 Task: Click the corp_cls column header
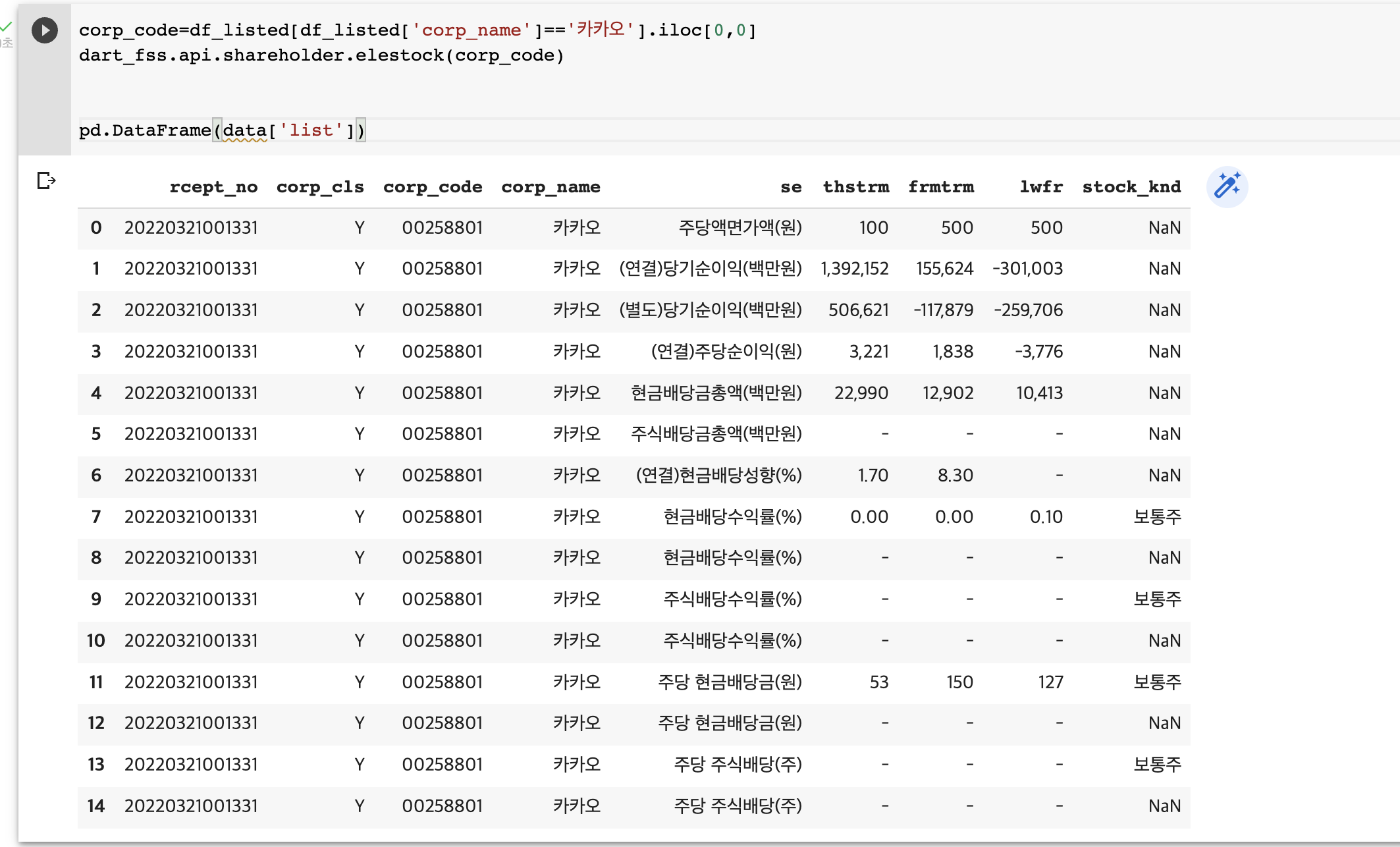point(320,187)
